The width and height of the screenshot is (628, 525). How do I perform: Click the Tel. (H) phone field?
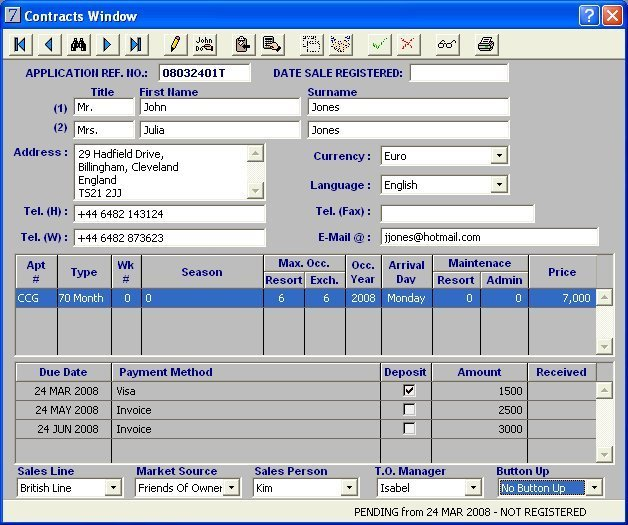point(170,214)
